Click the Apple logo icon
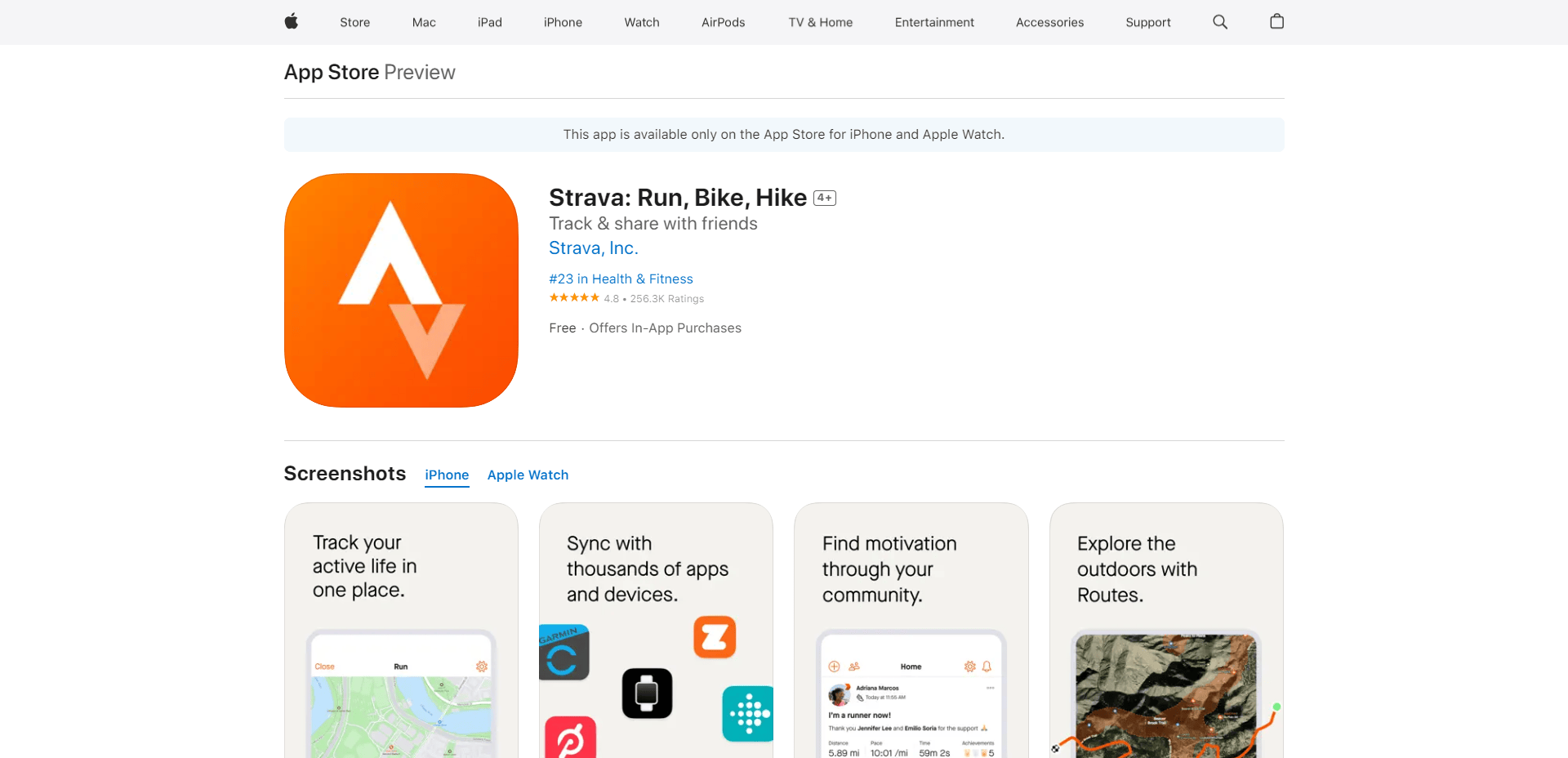The height and width of the screenshot is (758, 1568). [x=292, y=22]
